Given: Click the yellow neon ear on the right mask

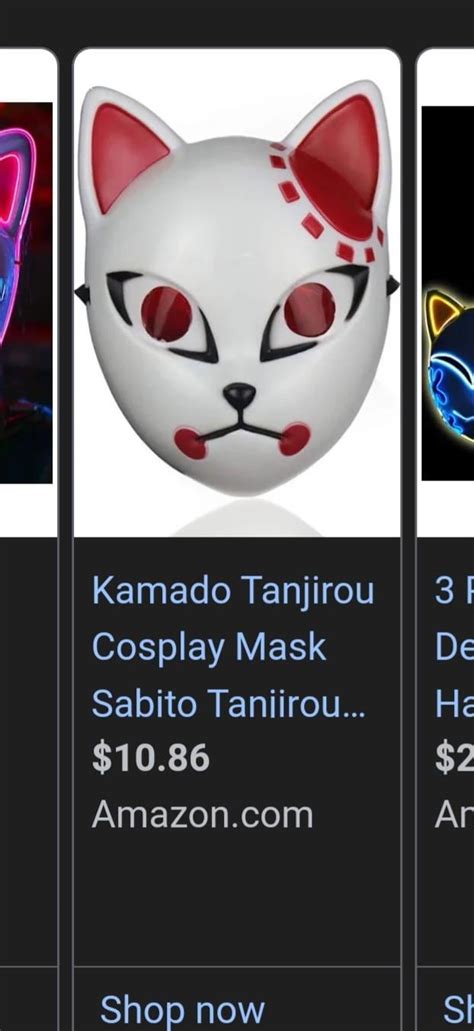Looking at the screenshot, I should tap(441, 314).
